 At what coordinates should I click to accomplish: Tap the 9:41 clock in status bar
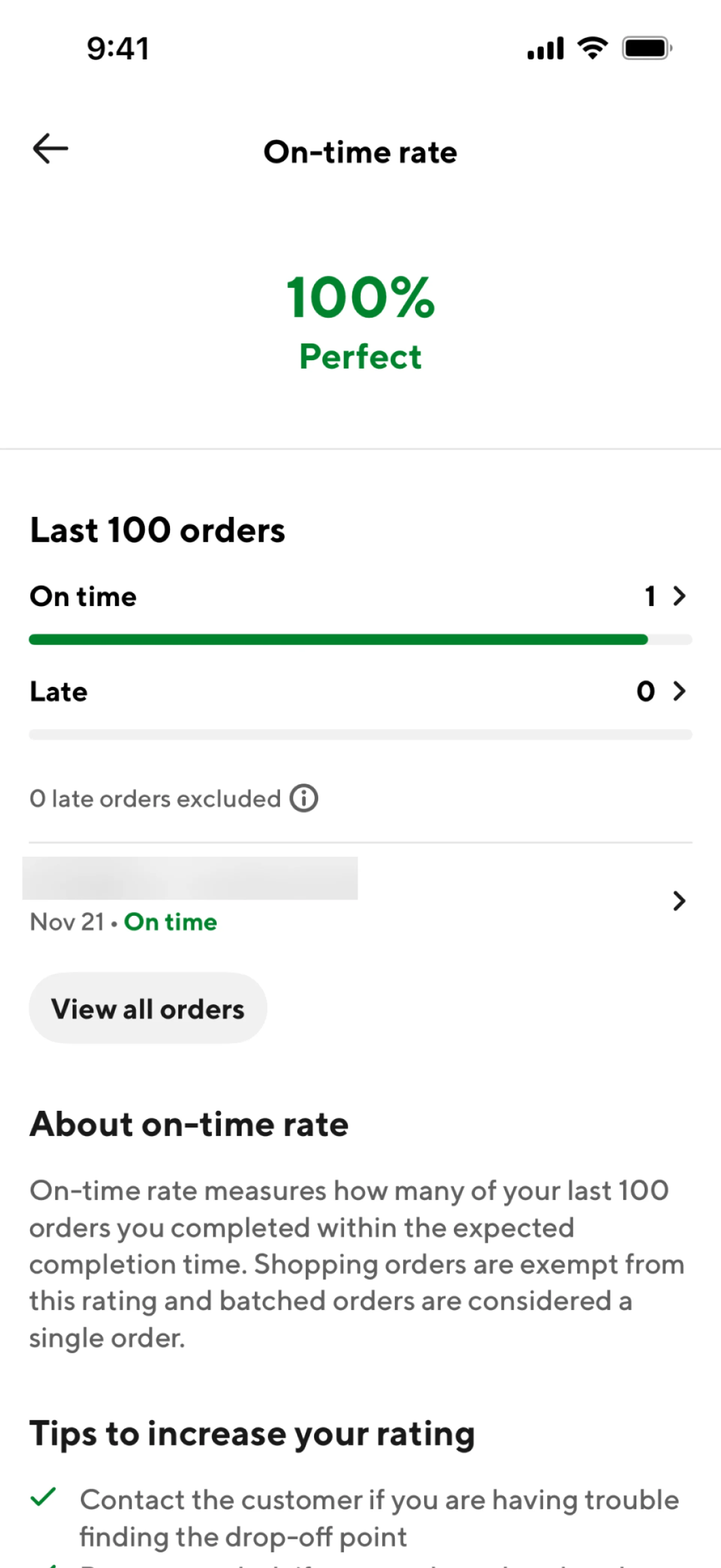coord(118,49)
